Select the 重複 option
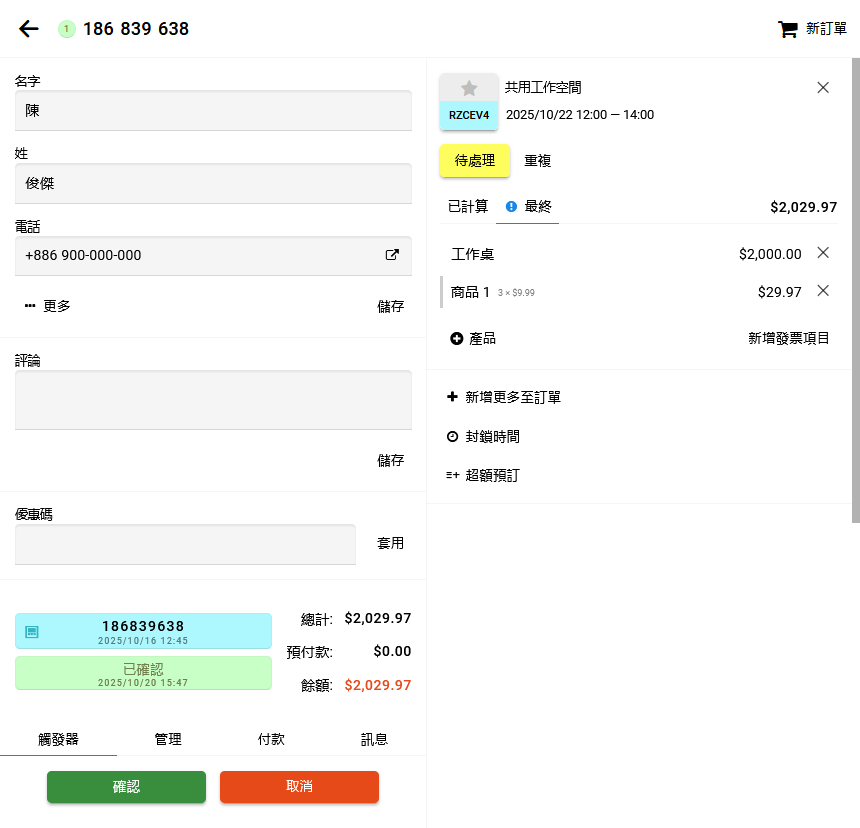Viewport: 860px width, 828px height. click(x=538, y=160)
